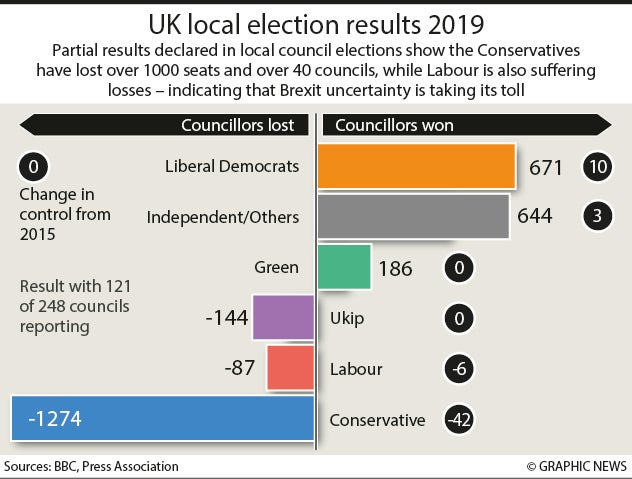Click the black circle showing -6
This screenshot has height=479, width=632.
tap(460, 369)
